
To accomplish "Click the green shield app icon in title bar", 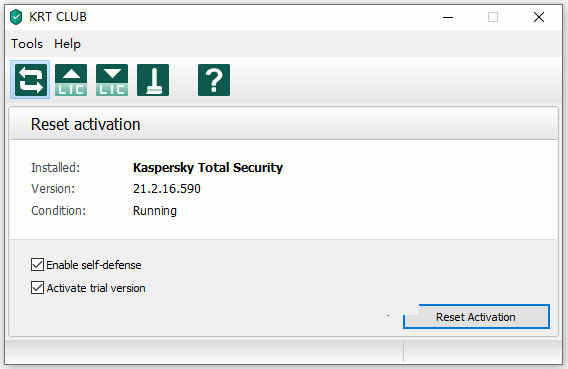I will pyautogui.click(x=16, y=17).
